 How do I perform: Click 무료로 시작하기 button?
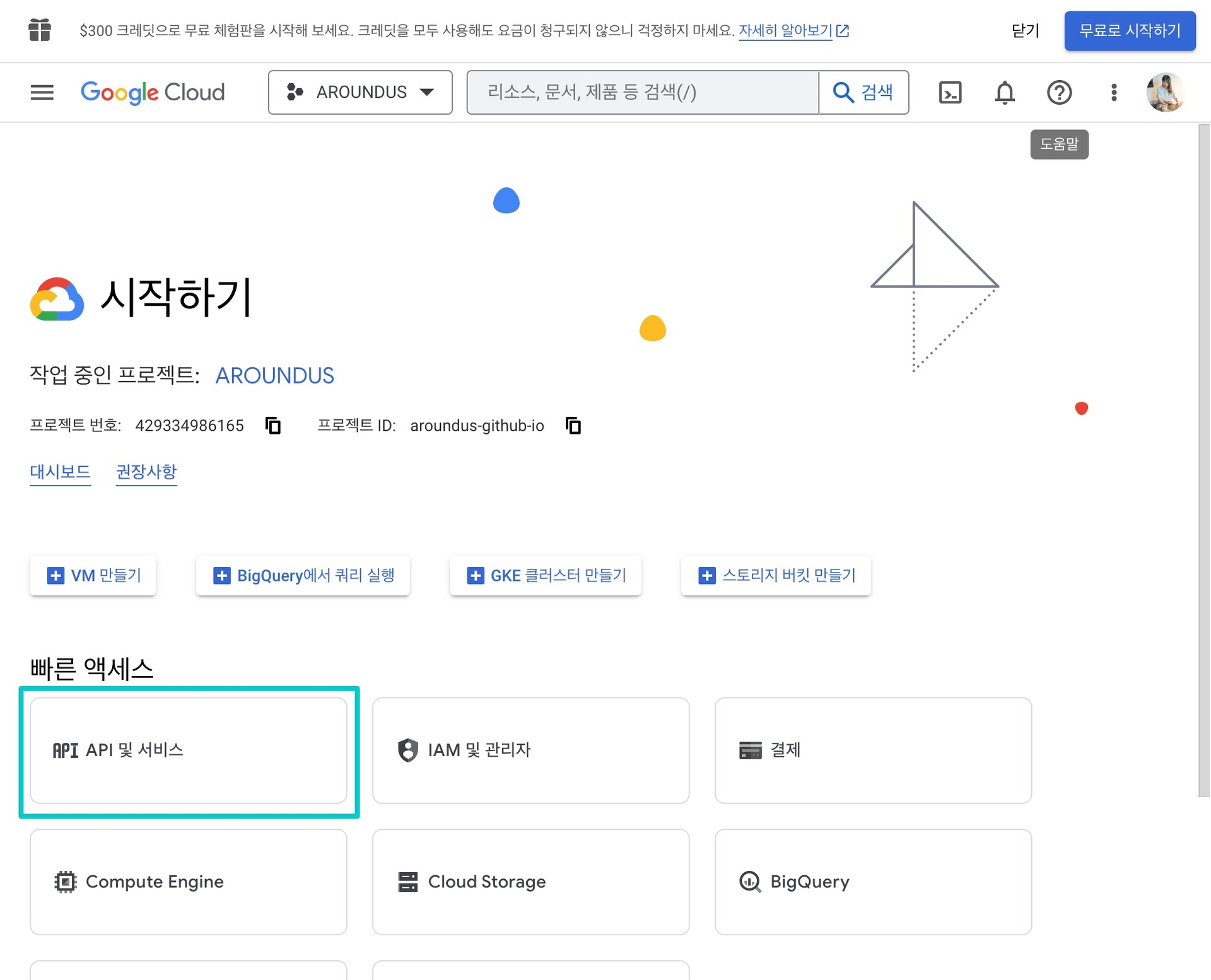pyautogui.click(x=1129, y=30)
